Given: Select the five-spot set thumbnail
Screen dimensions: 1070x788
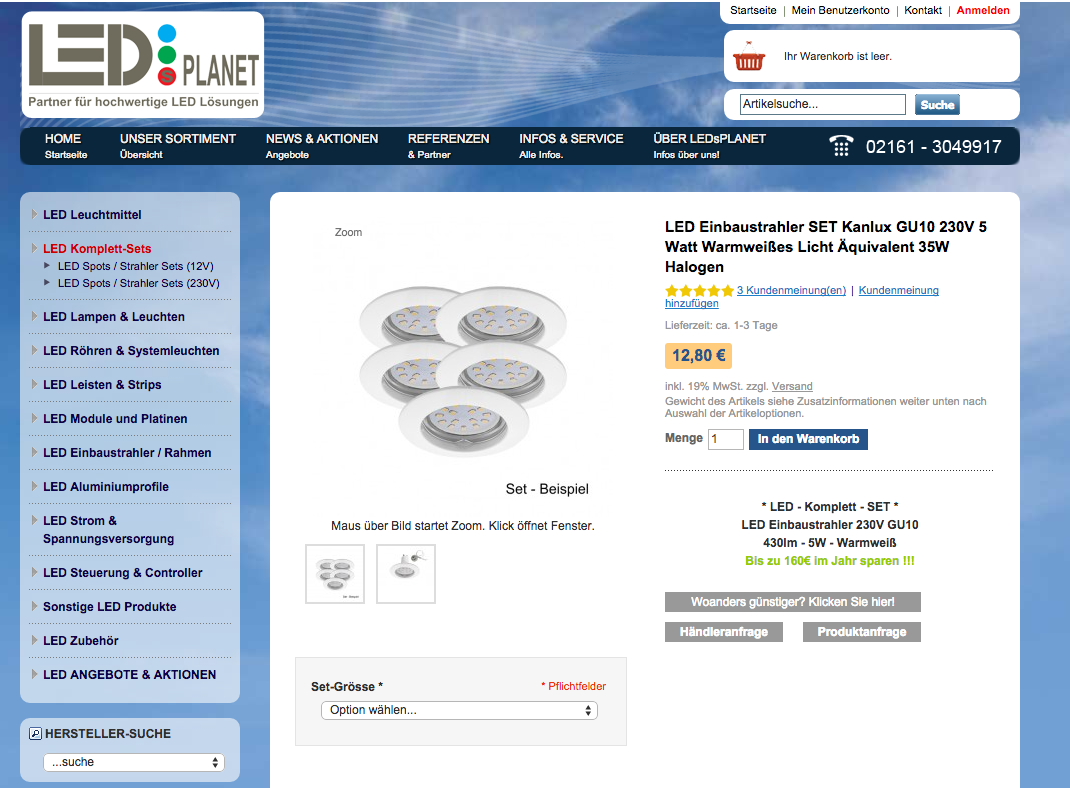Looking at the screenshot, I should pos(335,574).
